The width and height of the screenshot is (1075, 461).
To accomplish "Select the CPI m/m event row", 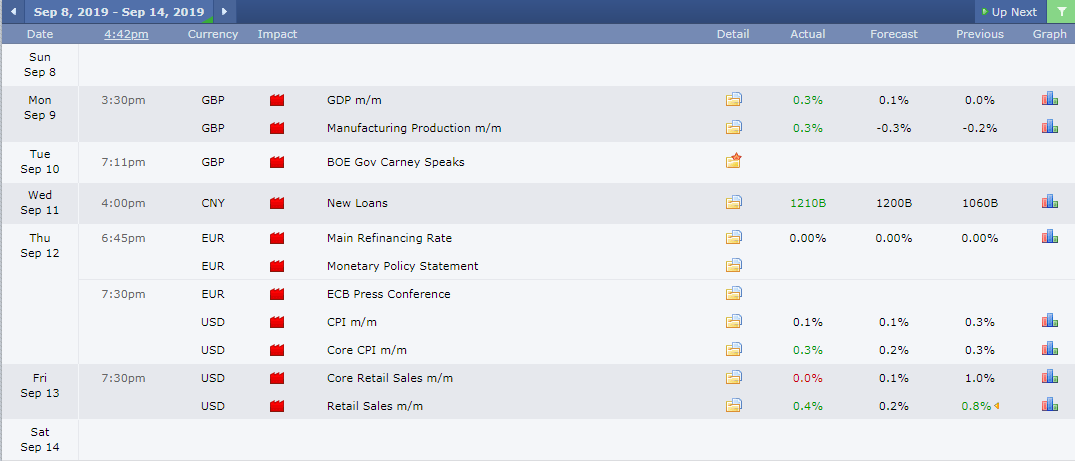I will (351, 322).
